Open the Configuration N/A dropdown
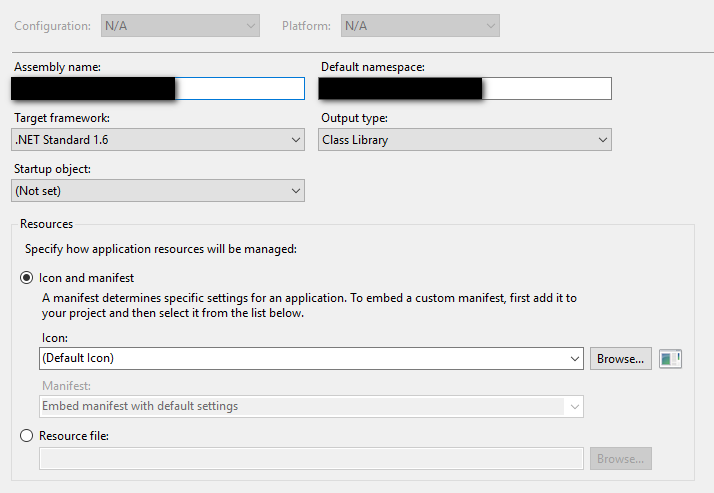Screen dimensions: 714x493 (x=180, y=25)
